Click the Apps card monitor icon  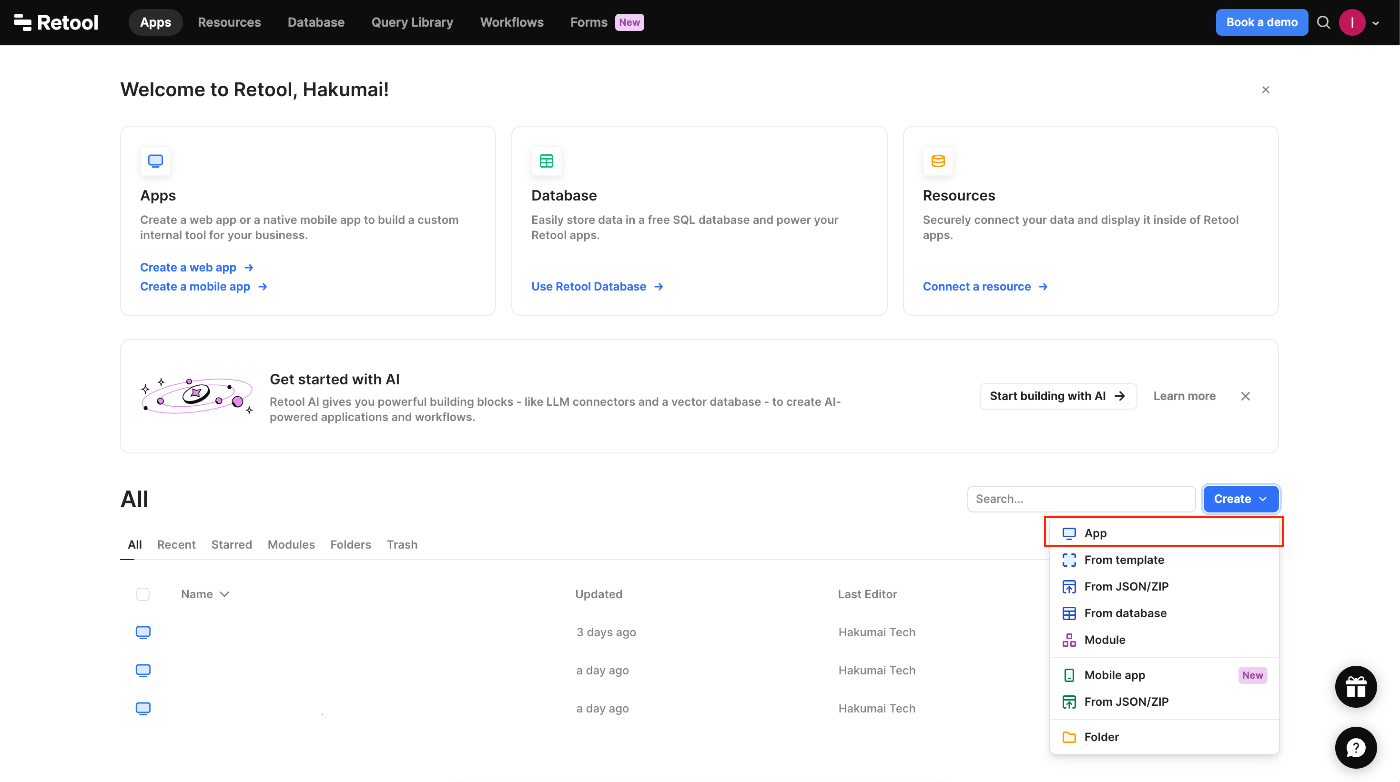[155, 161]
